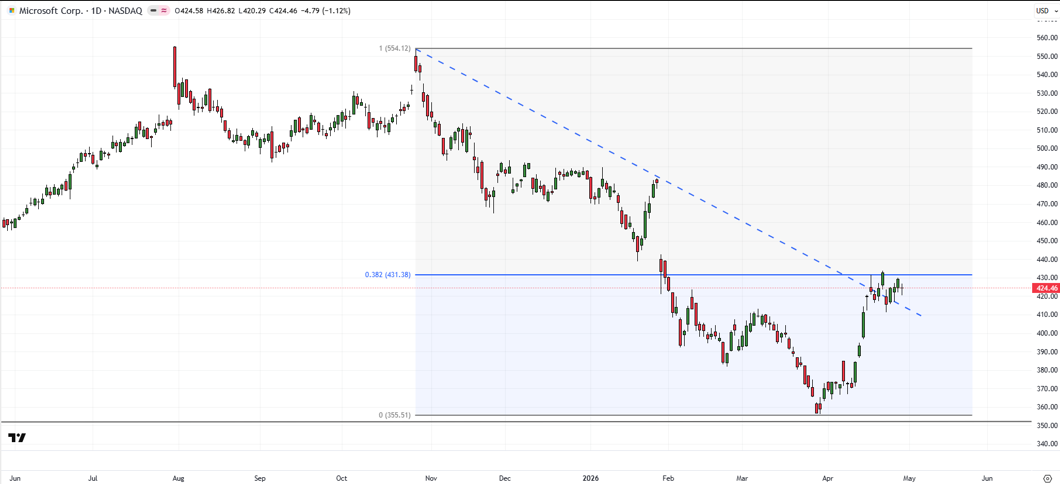1060x484 pixels.
Task: Click the open value O424.58
Action: coord(189,11)
